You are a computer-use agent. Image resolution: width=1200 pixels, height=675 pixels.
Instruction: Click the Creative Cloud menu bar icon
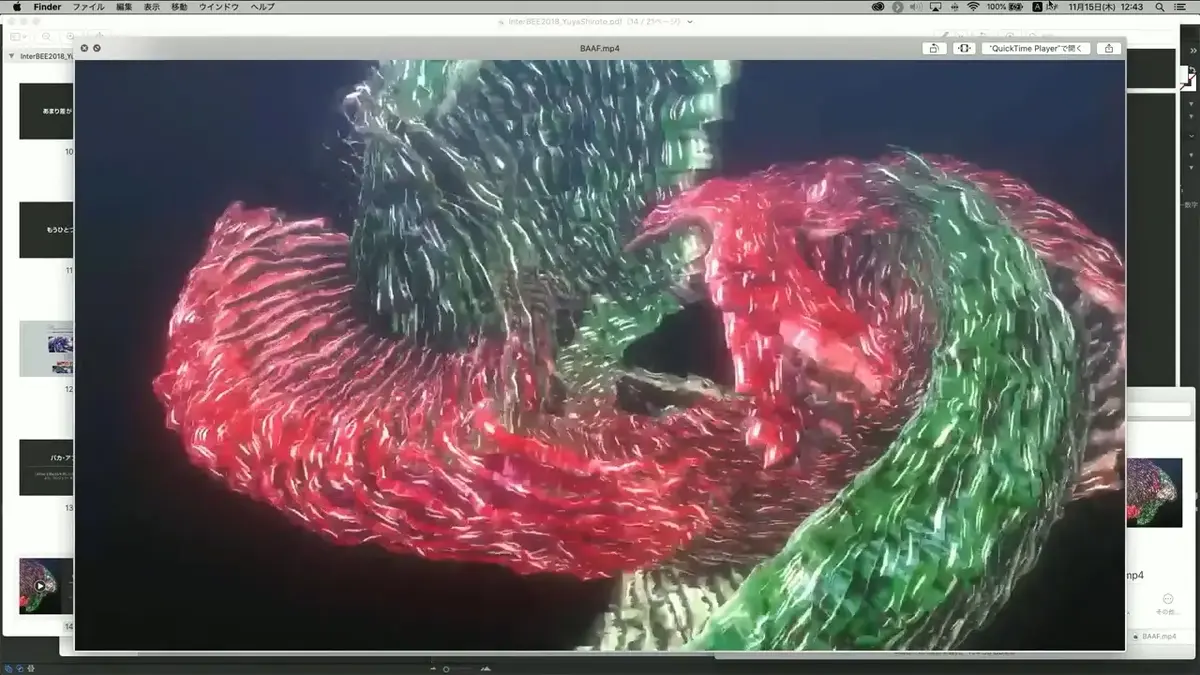(878, 7)
